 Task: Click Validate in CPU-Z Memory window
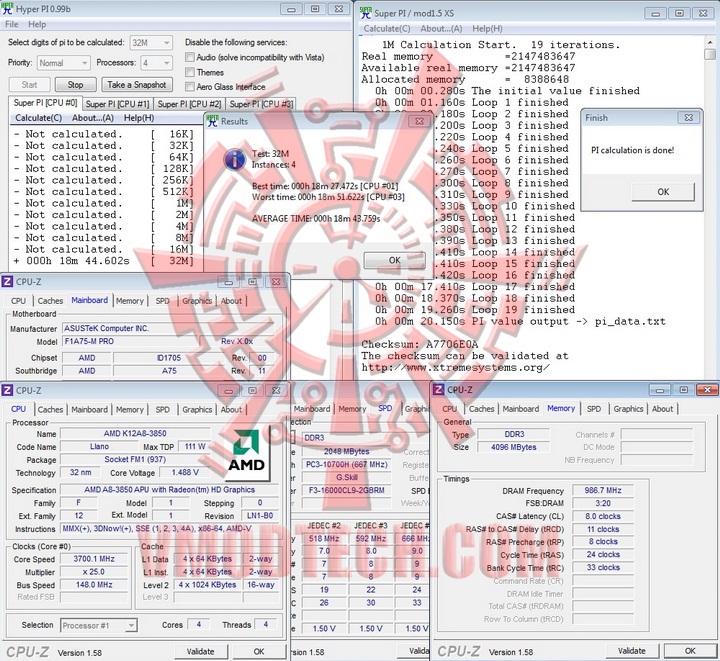[x=631, y=650]
